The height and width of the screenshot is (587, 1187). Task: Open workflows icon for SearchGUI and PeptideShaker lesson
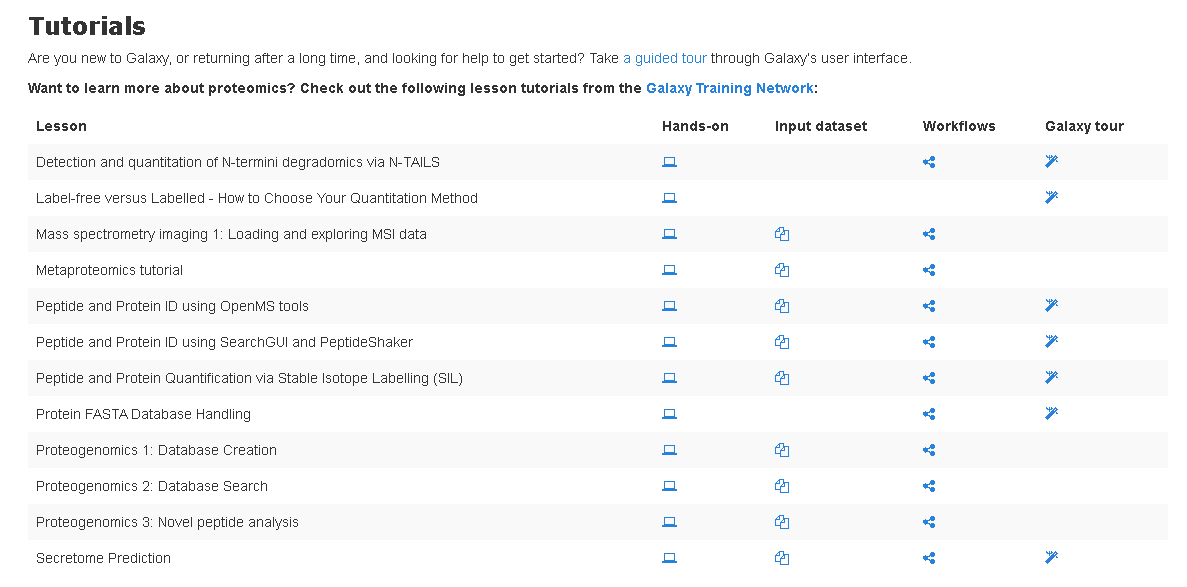(929, 342)
